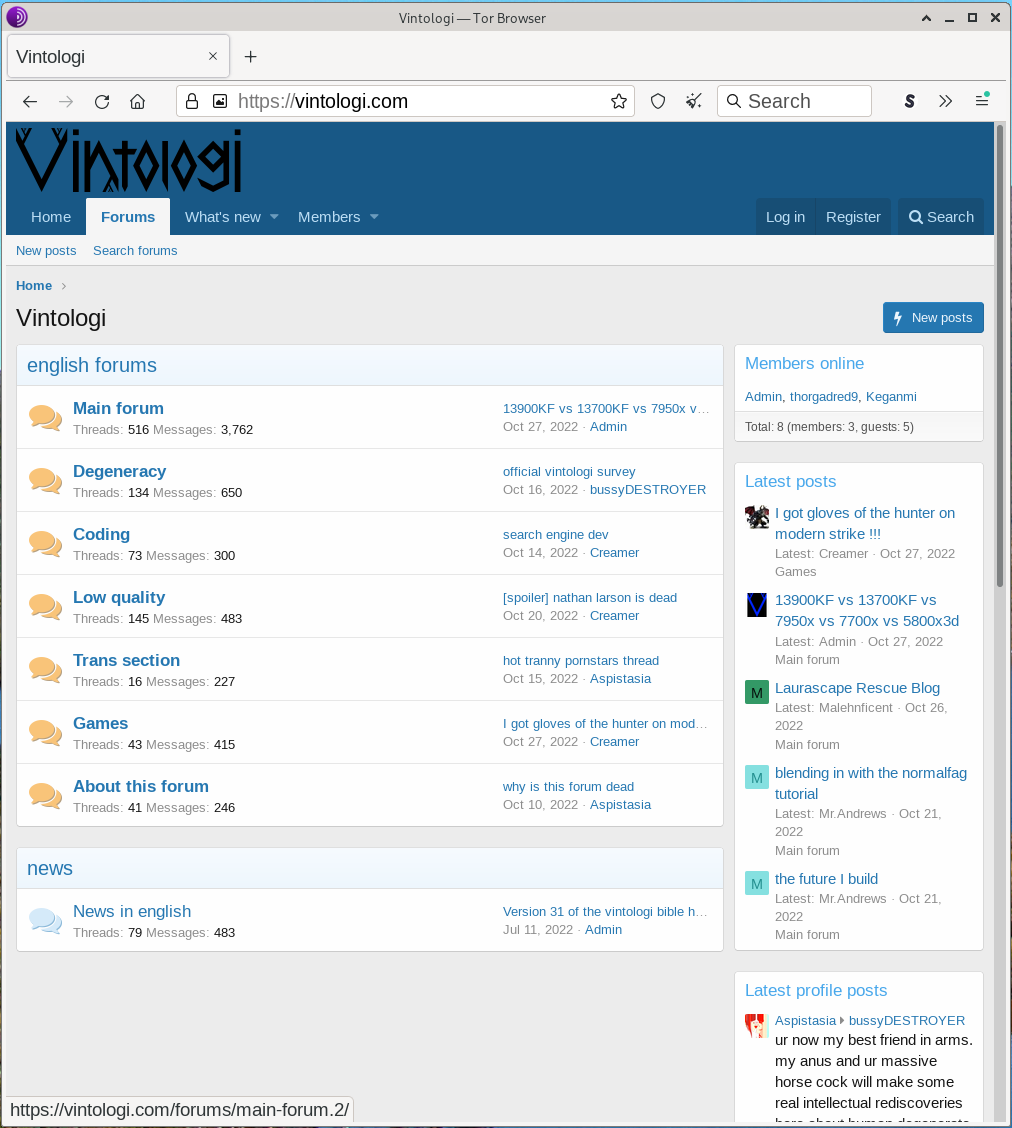Open Search forums in the sub-navigation

(x=135, y=250)
